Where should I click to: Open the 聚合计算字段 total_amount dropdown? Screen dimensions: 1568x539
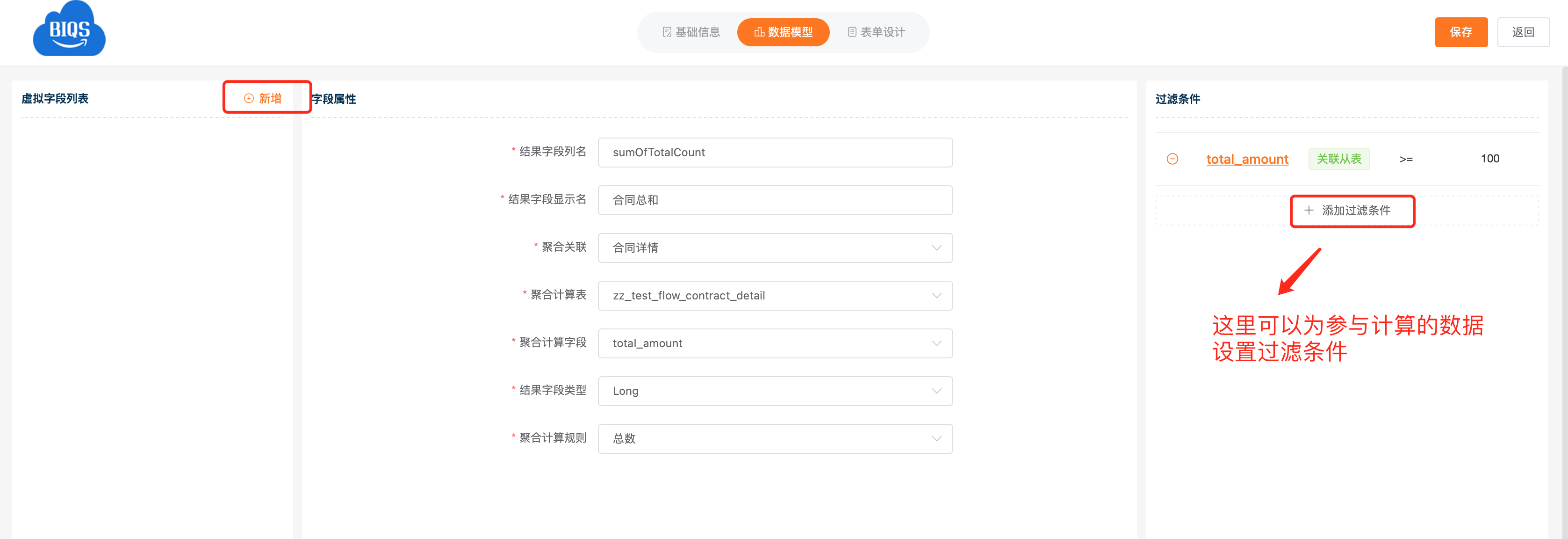(x=775, y=343)
